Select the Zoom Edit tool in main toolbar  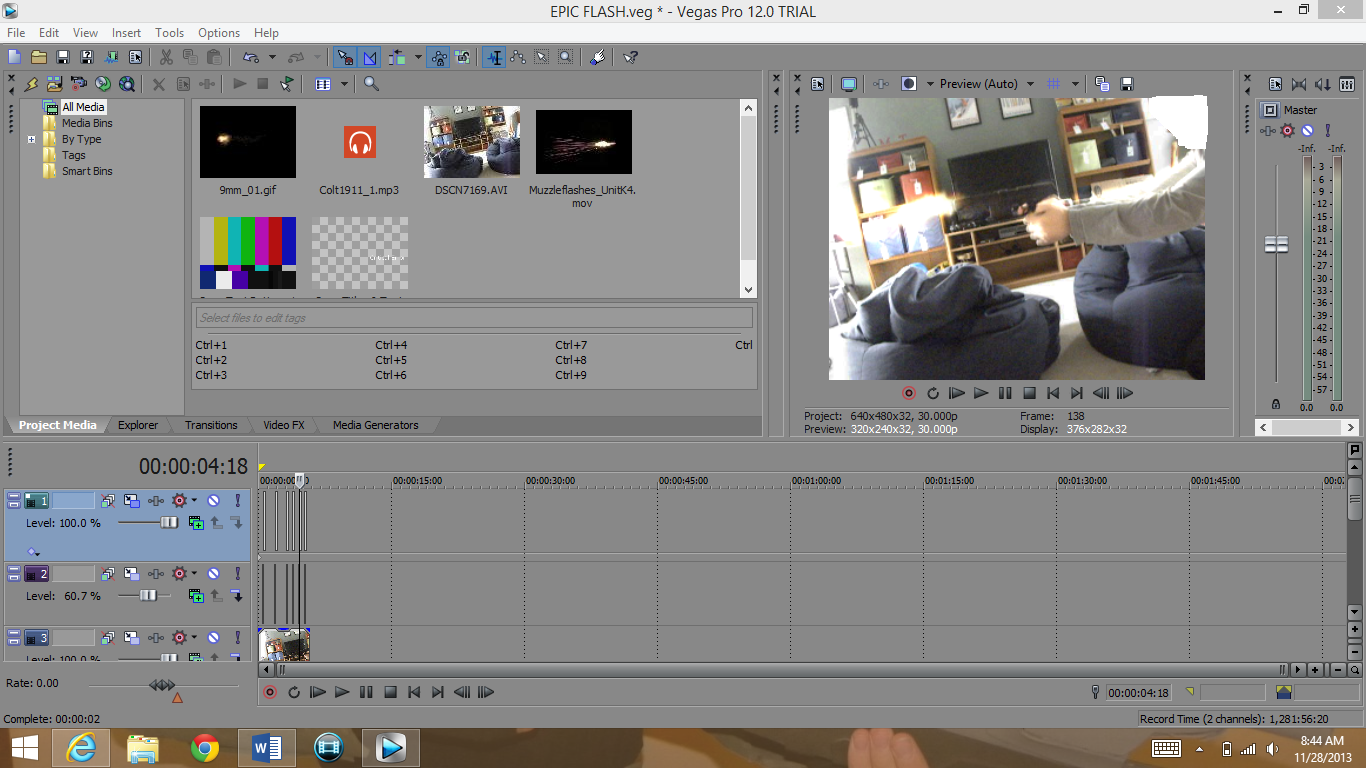point(566,57)
